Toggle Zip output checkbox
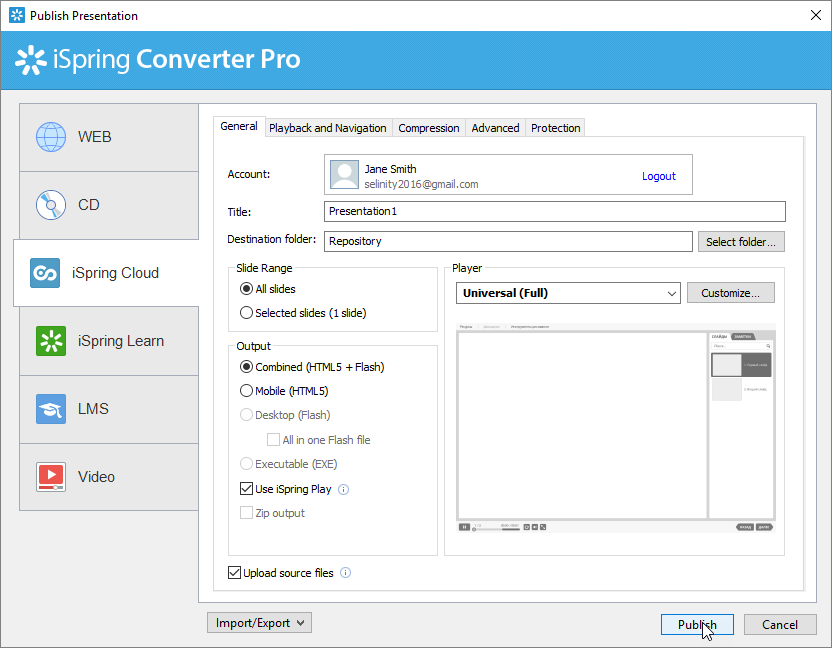The image size is (832, 648). (246, 513)
